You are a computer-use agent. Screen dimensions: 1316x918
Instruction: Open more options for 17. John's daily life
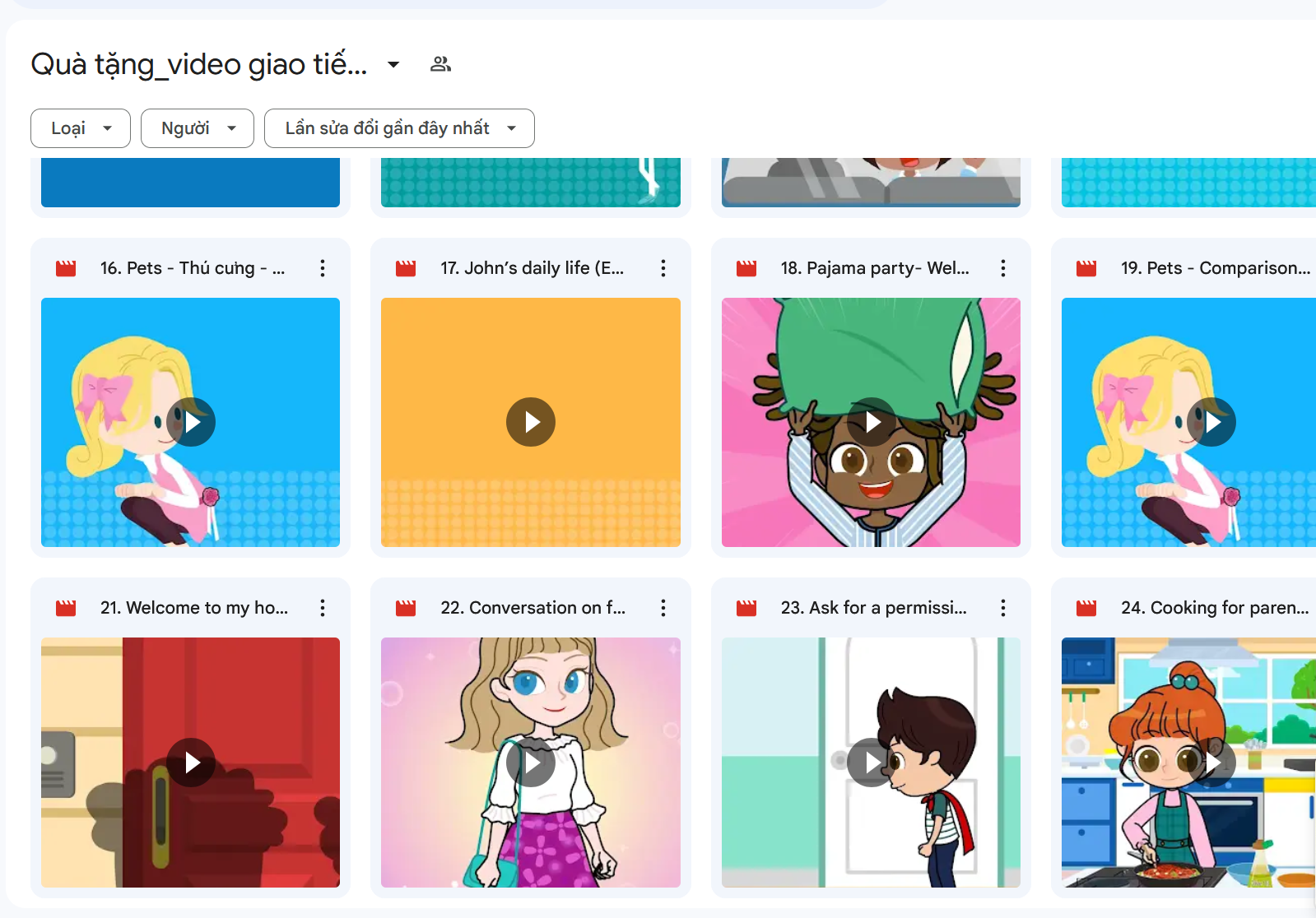pyautogui.click(x=663, y=268)
